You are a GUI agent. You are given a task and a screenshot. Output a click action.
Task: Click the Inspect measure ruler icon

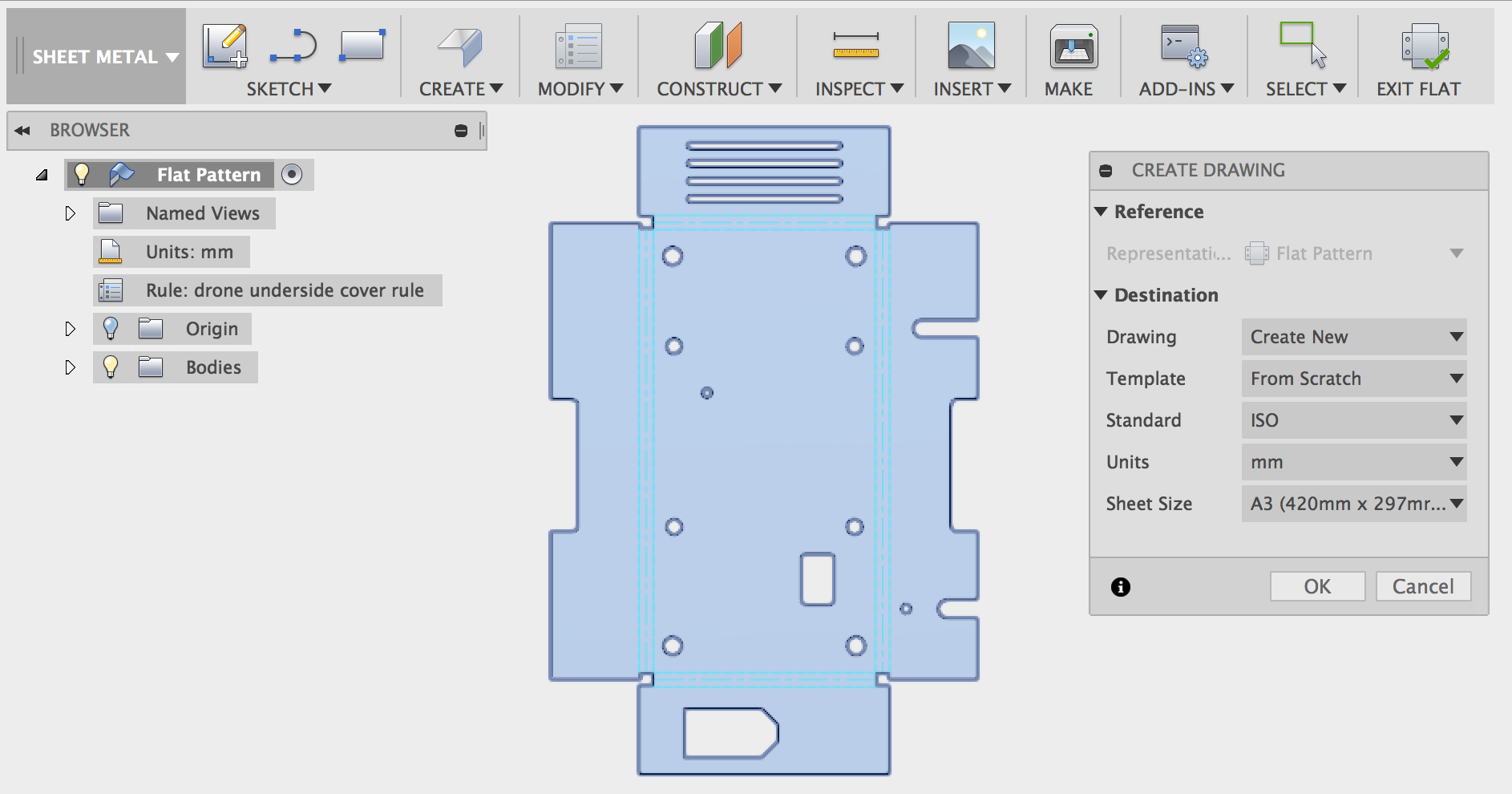pyautogui.click(x=856, y=45)
